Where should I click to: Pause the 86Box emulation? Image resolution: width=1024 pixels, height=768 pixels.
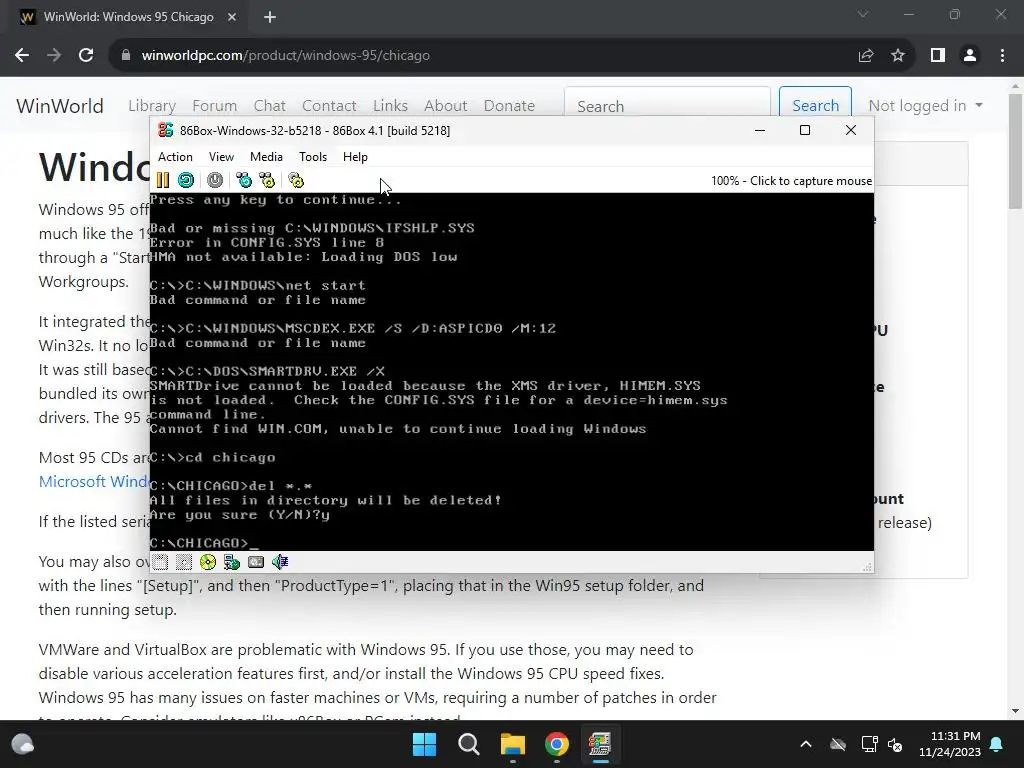163,180
